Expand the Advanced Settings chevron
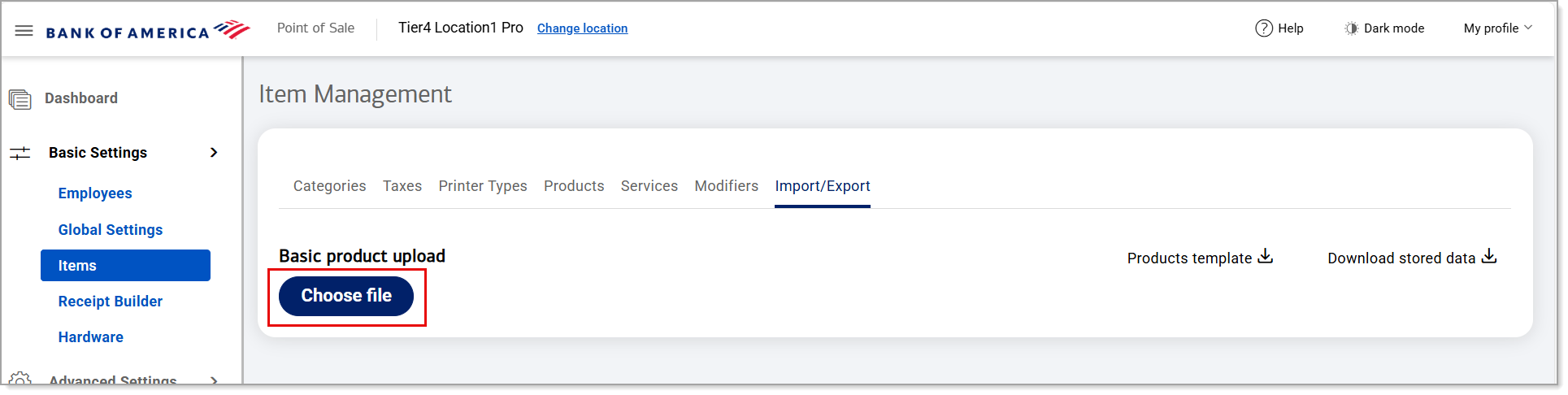Image resolution: width=1568 pixels, height=395 pixels. click(x=214, y=380)
